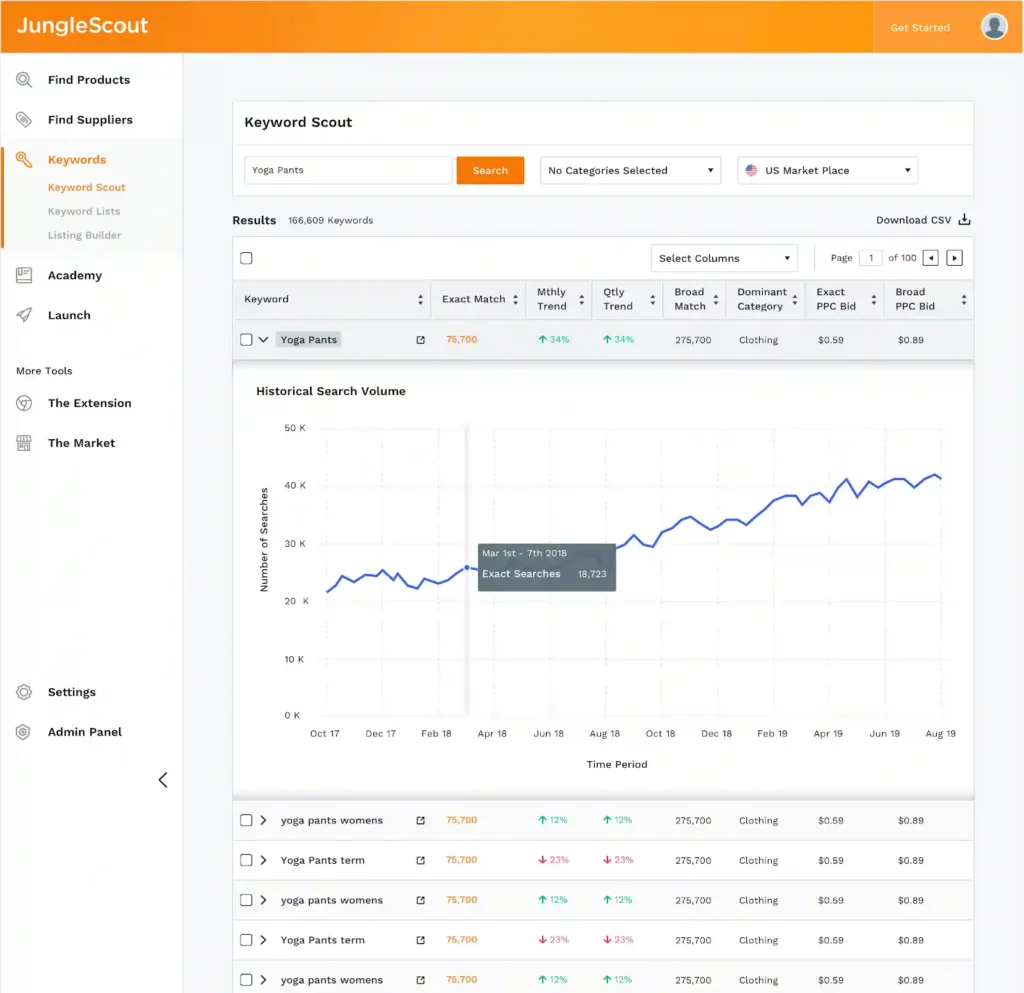Open the user profile avatar

(x=993, y=27)
